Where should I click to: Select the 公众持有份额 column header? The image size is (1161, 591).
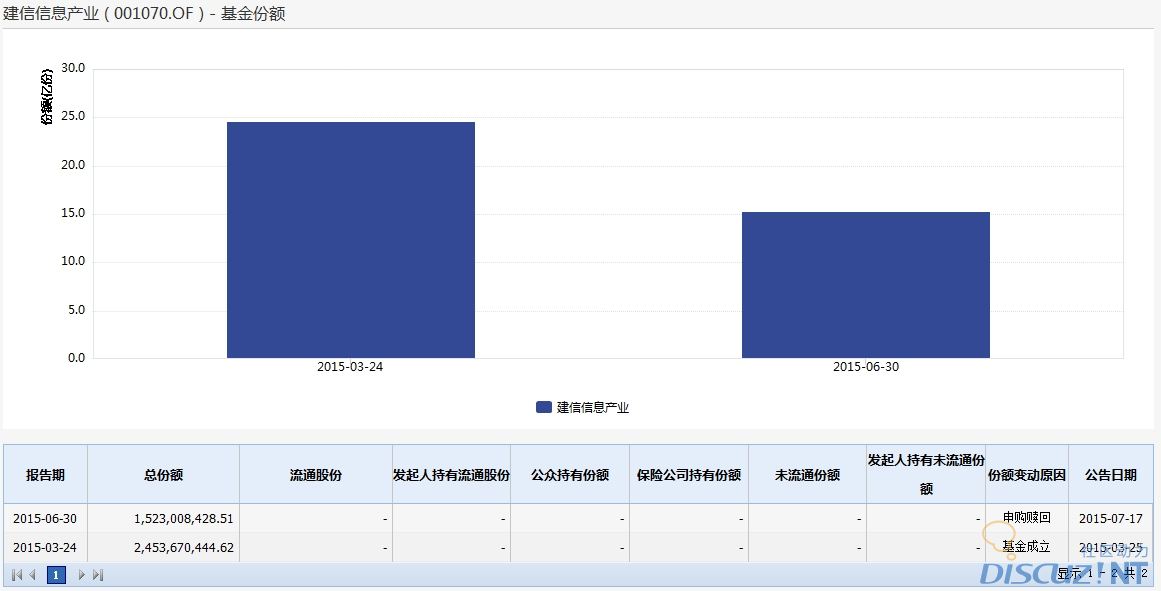[569, 475]
